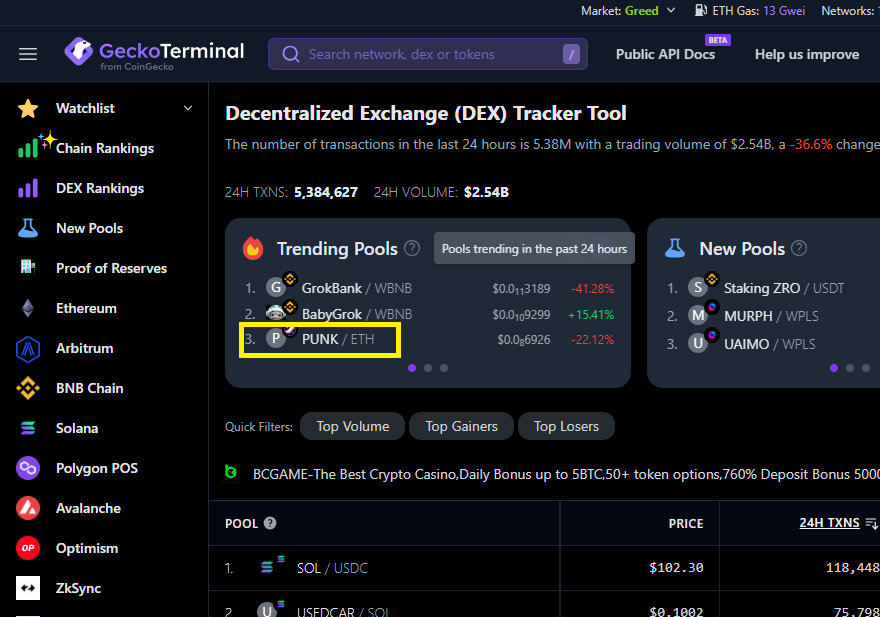
Task: Click the GrokBank token avatar
Action: (276, 288)
